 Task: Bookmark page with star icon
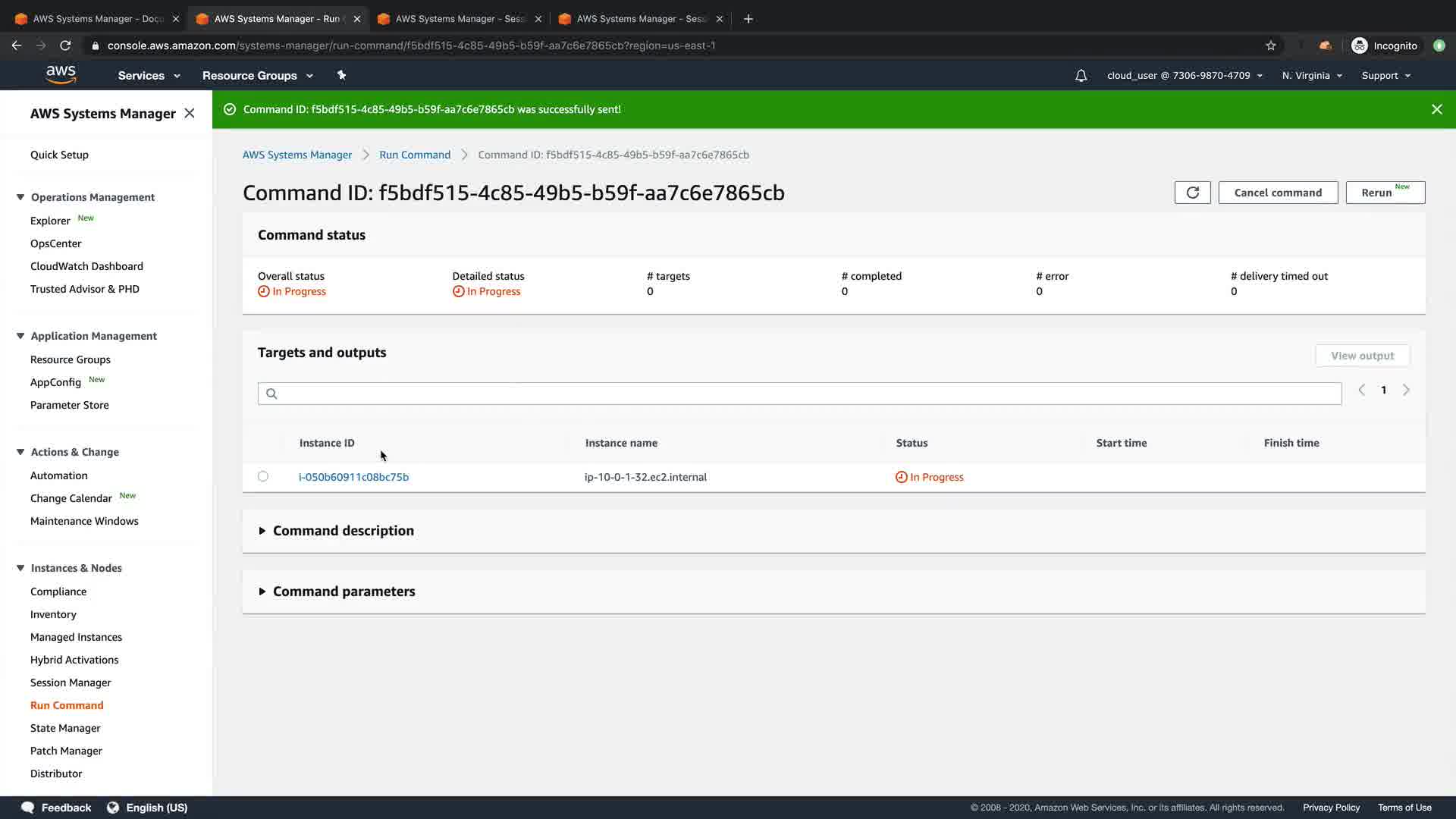[x=1271, y=45]
